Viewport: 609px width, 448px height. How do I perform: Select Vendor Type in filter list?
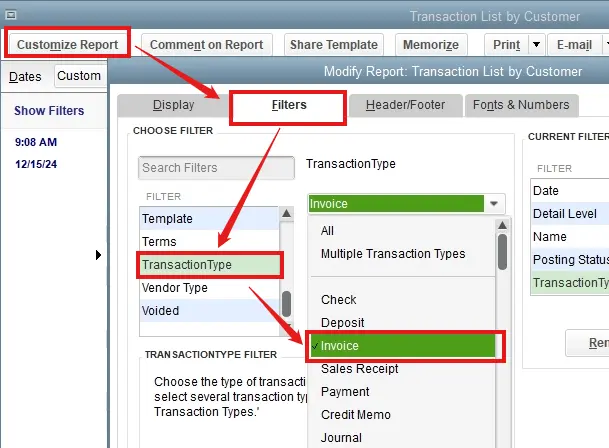coord(209,288)
